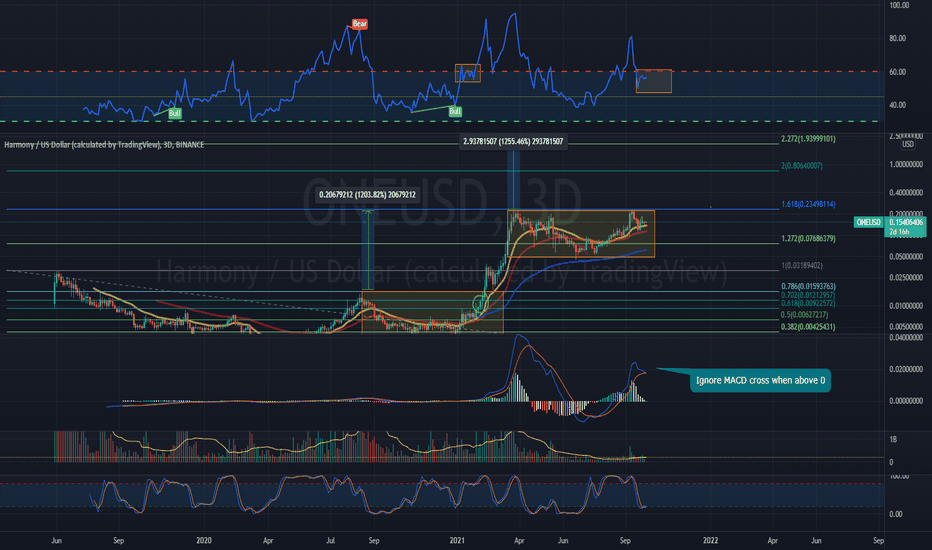The height and width of the screenshot is (550, 932).
Task: Click the 0.02000000 value on the MACD axis
Action: [x=906, y=369]
